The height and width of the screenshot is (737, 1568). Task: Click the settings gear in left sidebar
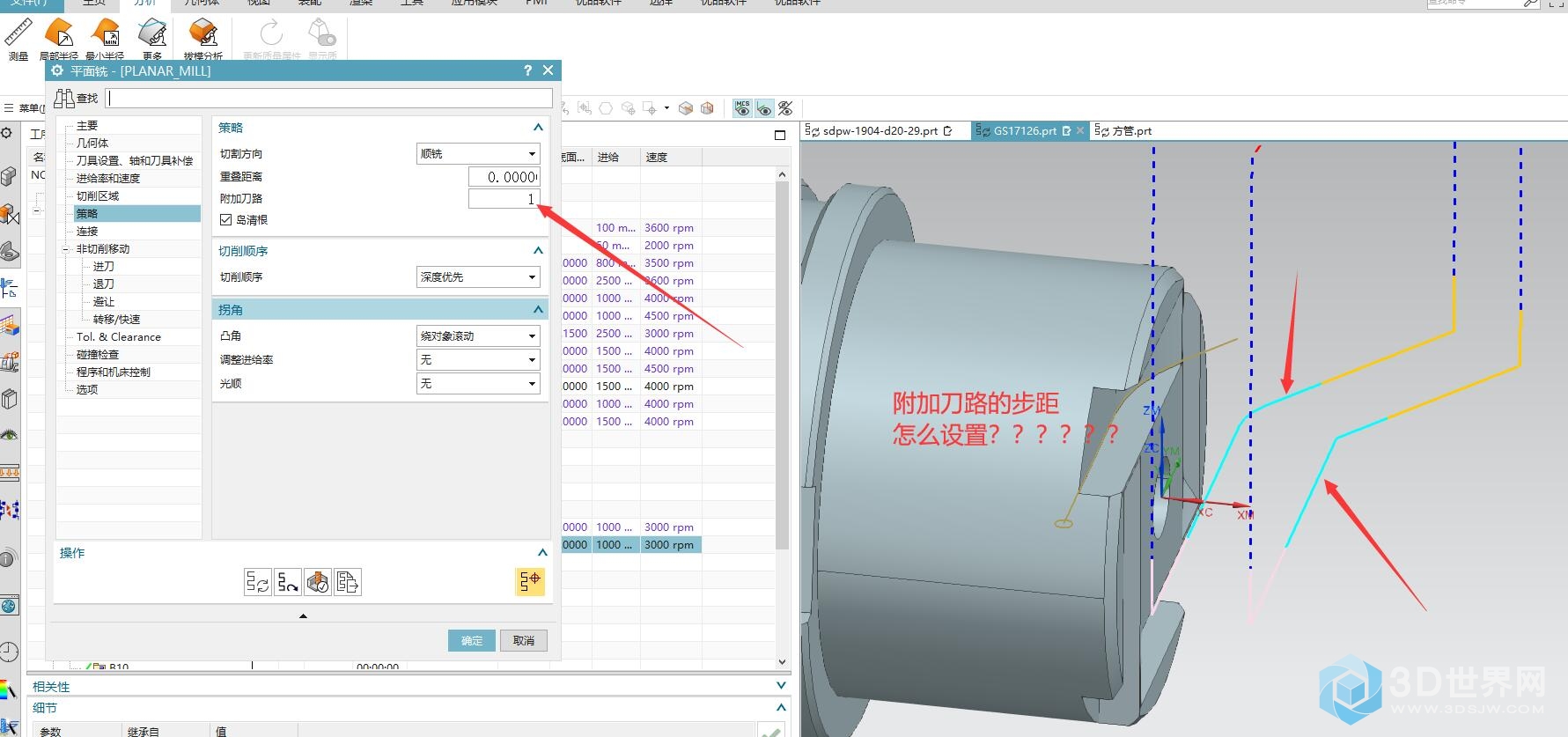point(6,133)
